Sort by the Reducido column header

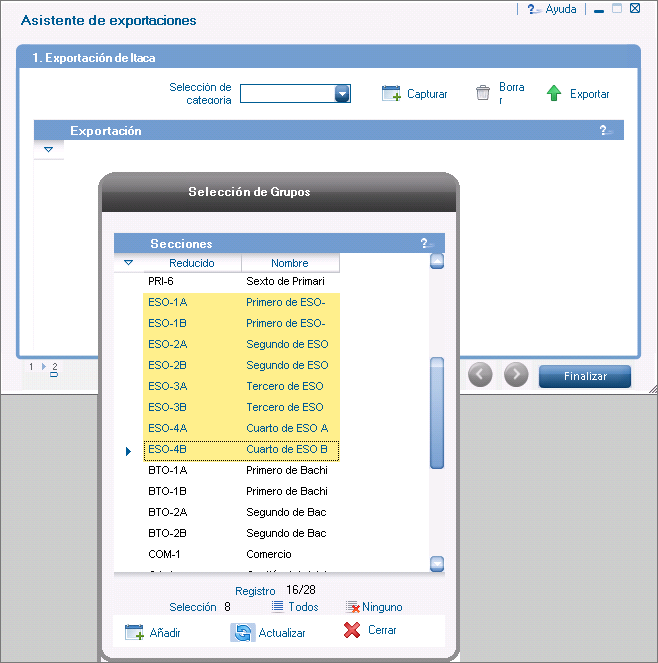point(191,263)
